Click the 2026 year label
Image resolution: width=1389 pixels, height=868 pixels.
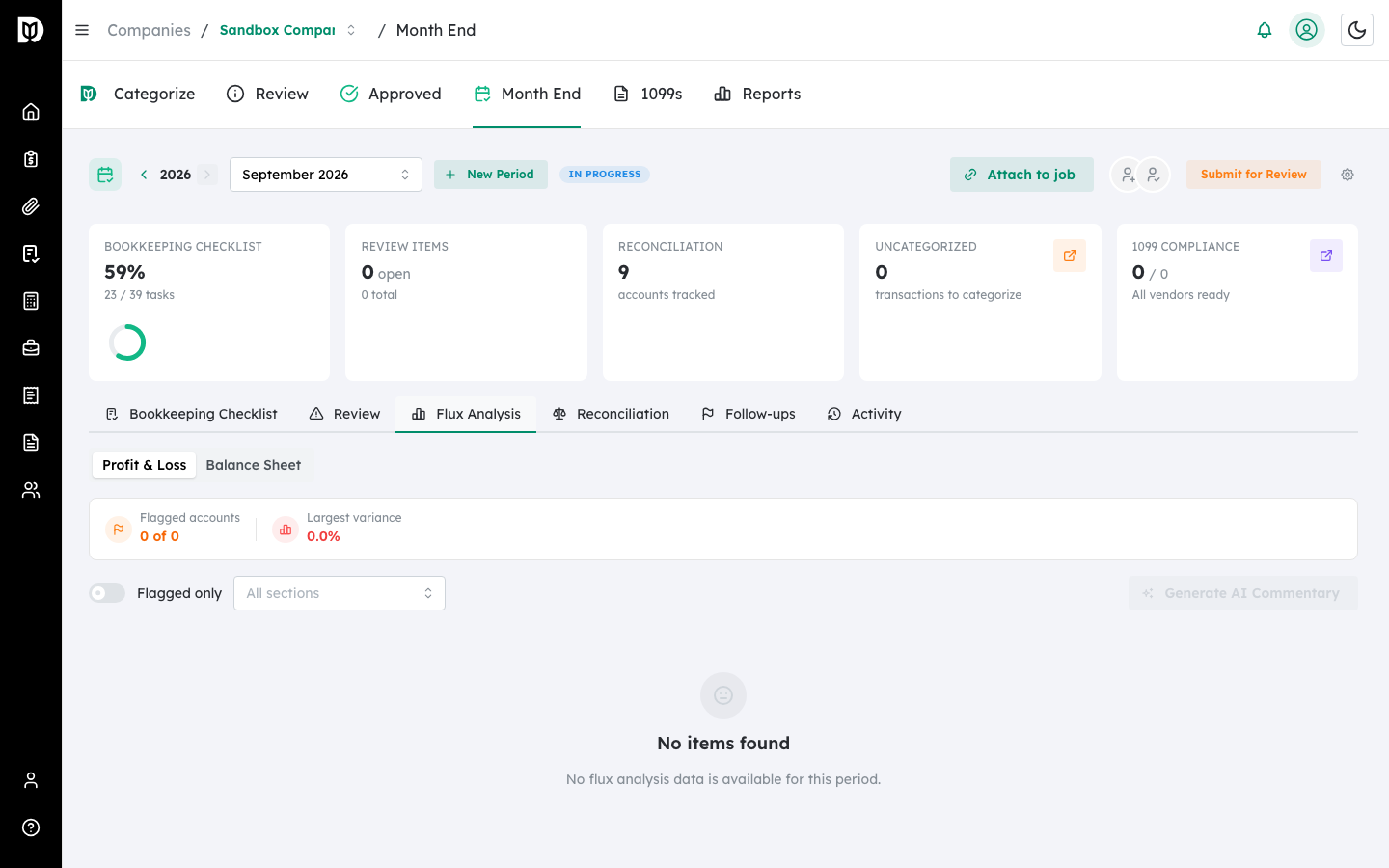tap(176, 175)
